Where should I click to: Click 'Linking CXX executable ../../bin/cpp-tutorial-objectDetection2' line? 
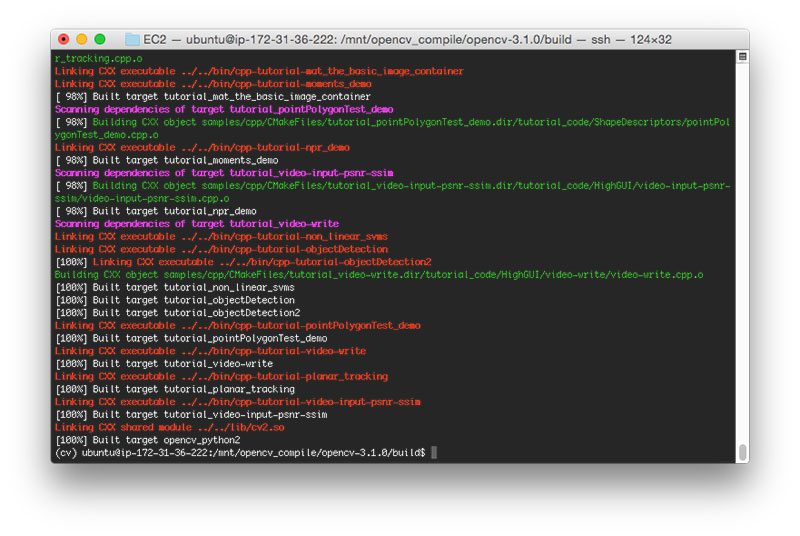pyautogui.click(x=262, y=262)
